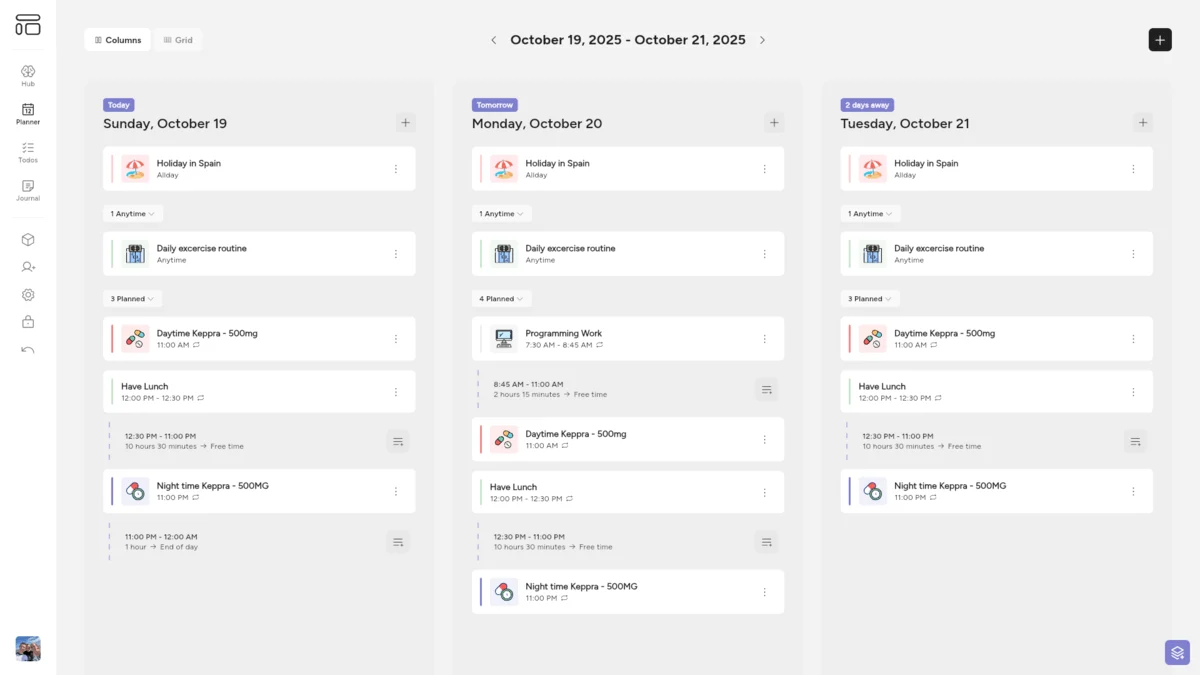
Task: Click the layers icon in bottom-right corner
Action: pos(1177,653)
